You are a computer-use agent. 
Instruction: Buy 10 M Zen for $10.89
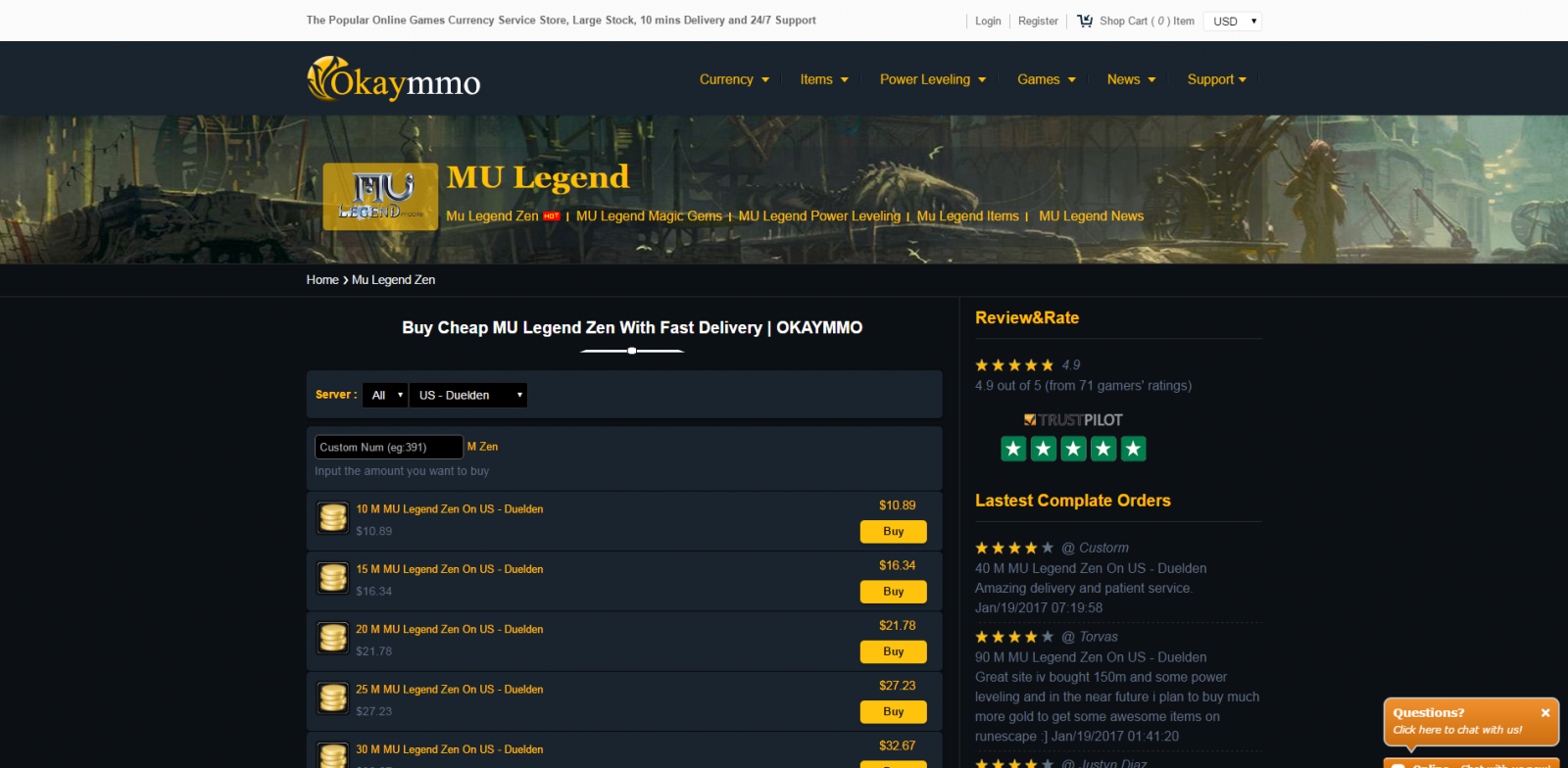(x=894, y=531)
